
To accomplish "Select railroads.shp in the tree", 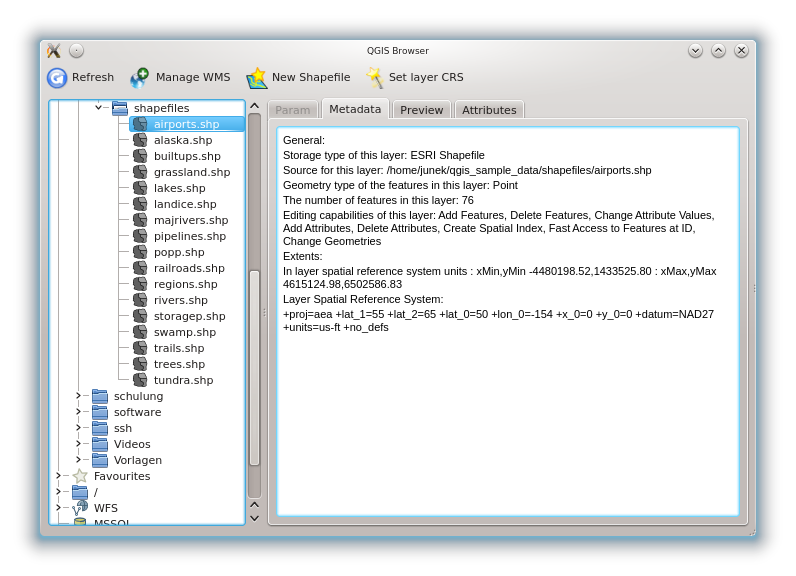I will (189, 268).
